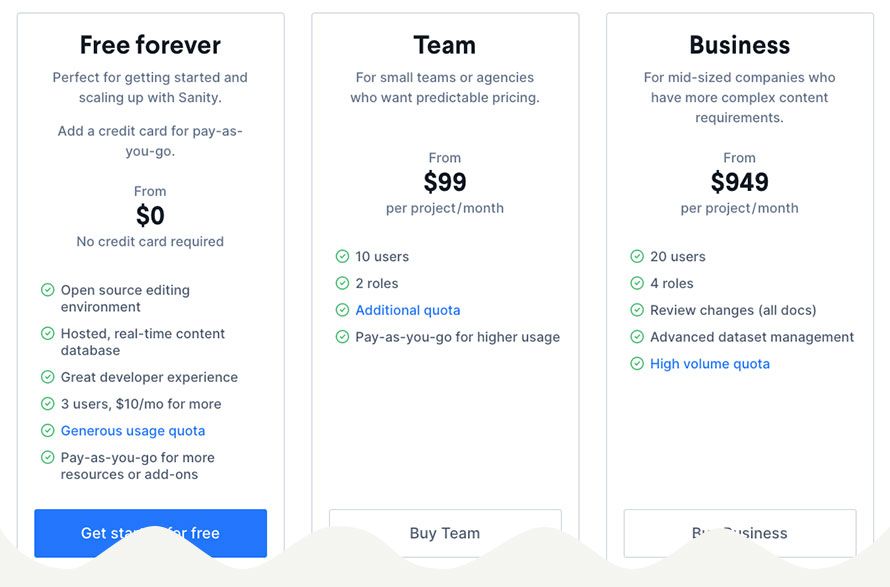Click the Buy Team button
Screen dimensions: 890x587
(x=445, y=533)
